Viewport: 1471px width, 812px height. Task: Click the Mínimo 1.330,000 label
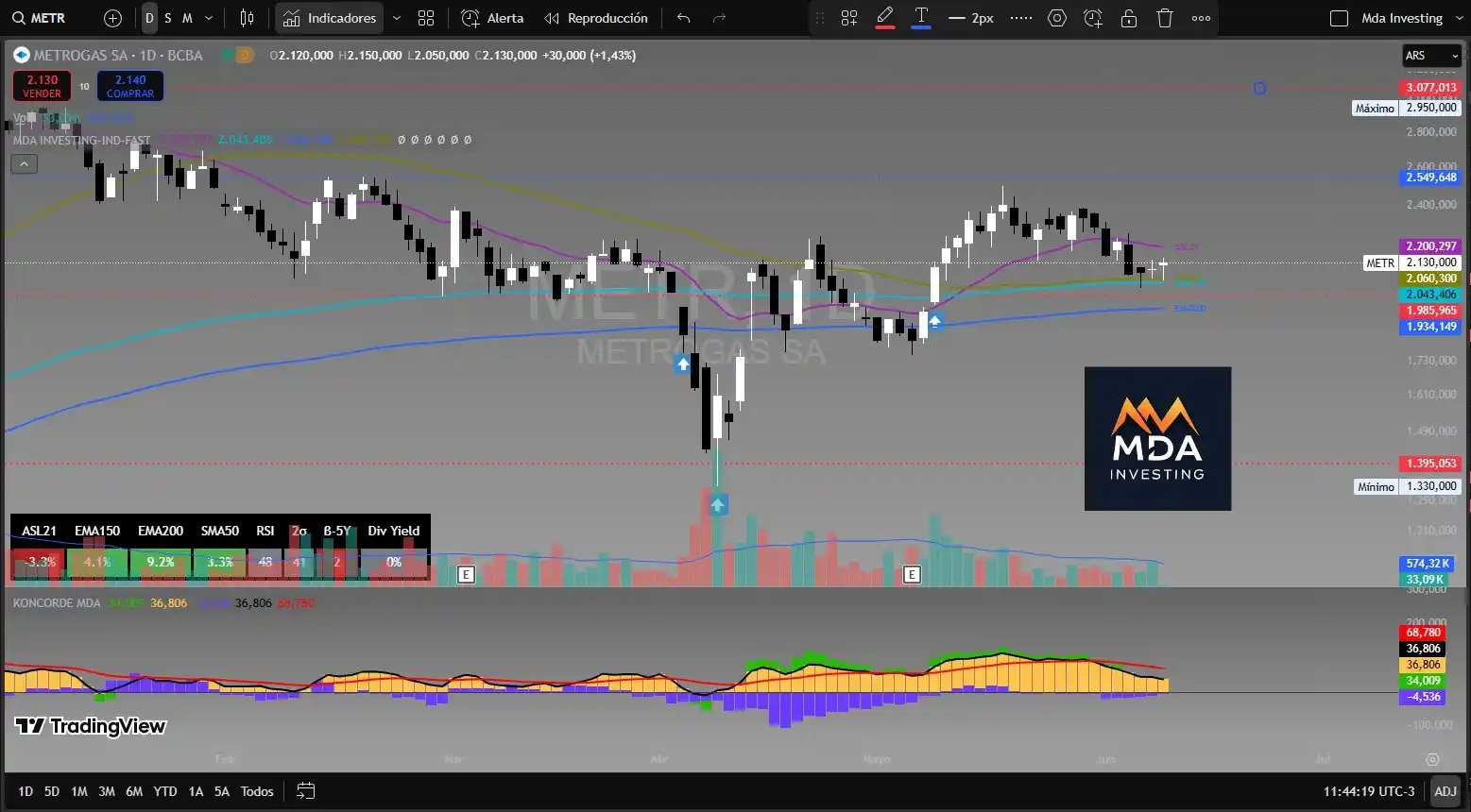coord(1408,486)
